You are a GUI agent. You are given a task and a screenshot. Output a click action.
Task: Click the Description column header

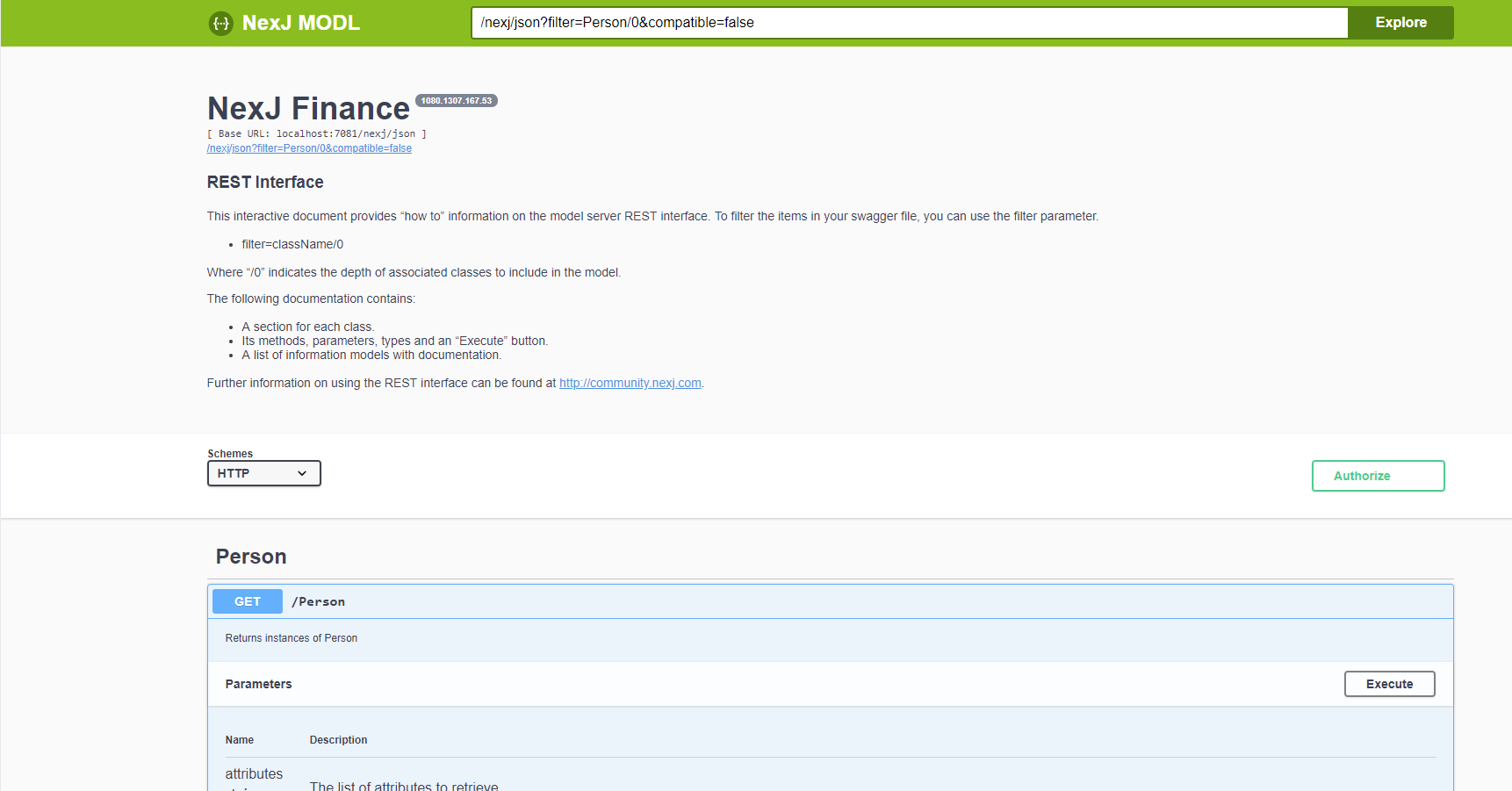coord(338,740)
